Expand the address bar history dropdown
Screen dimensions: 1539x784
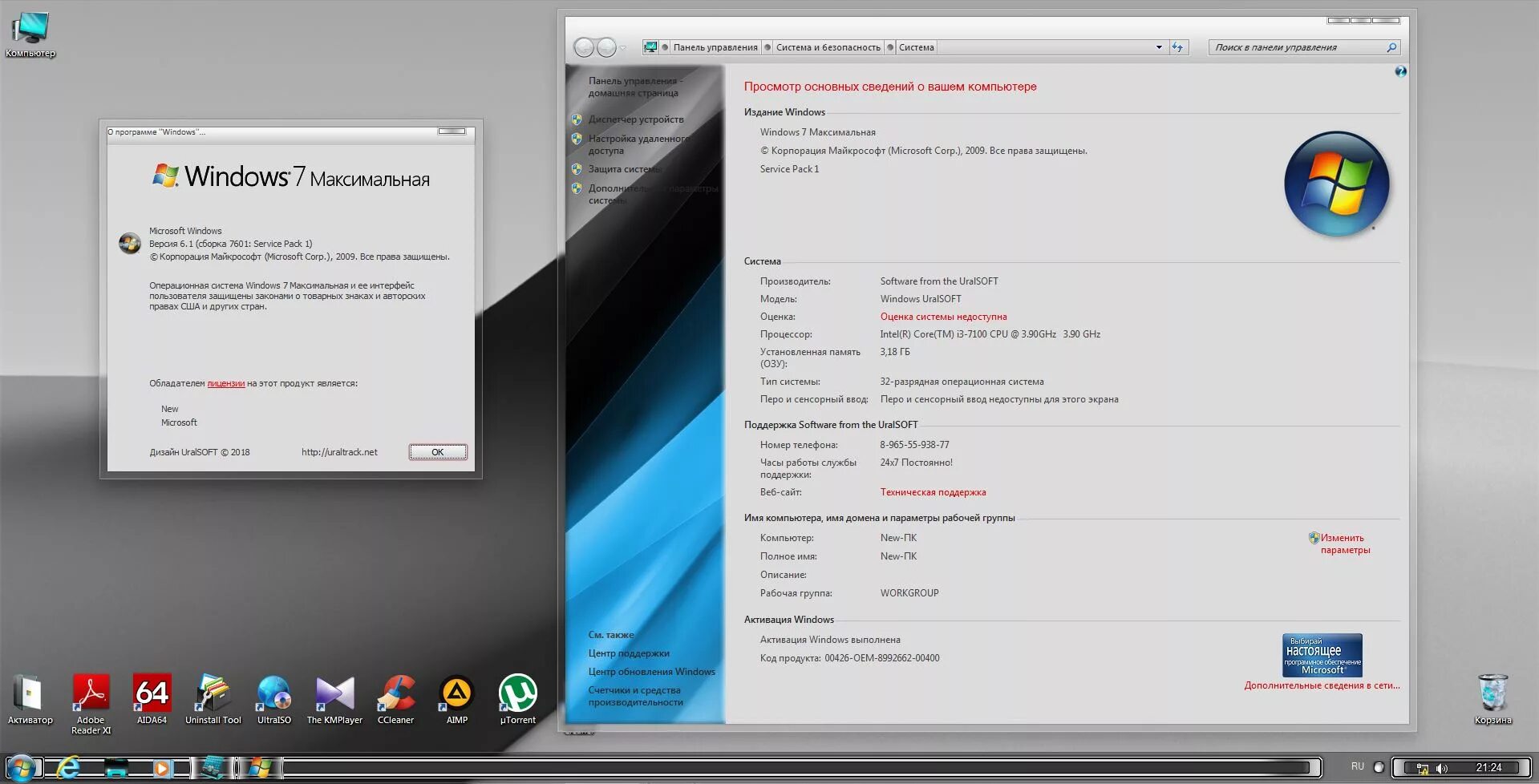tap(1158, 46)
